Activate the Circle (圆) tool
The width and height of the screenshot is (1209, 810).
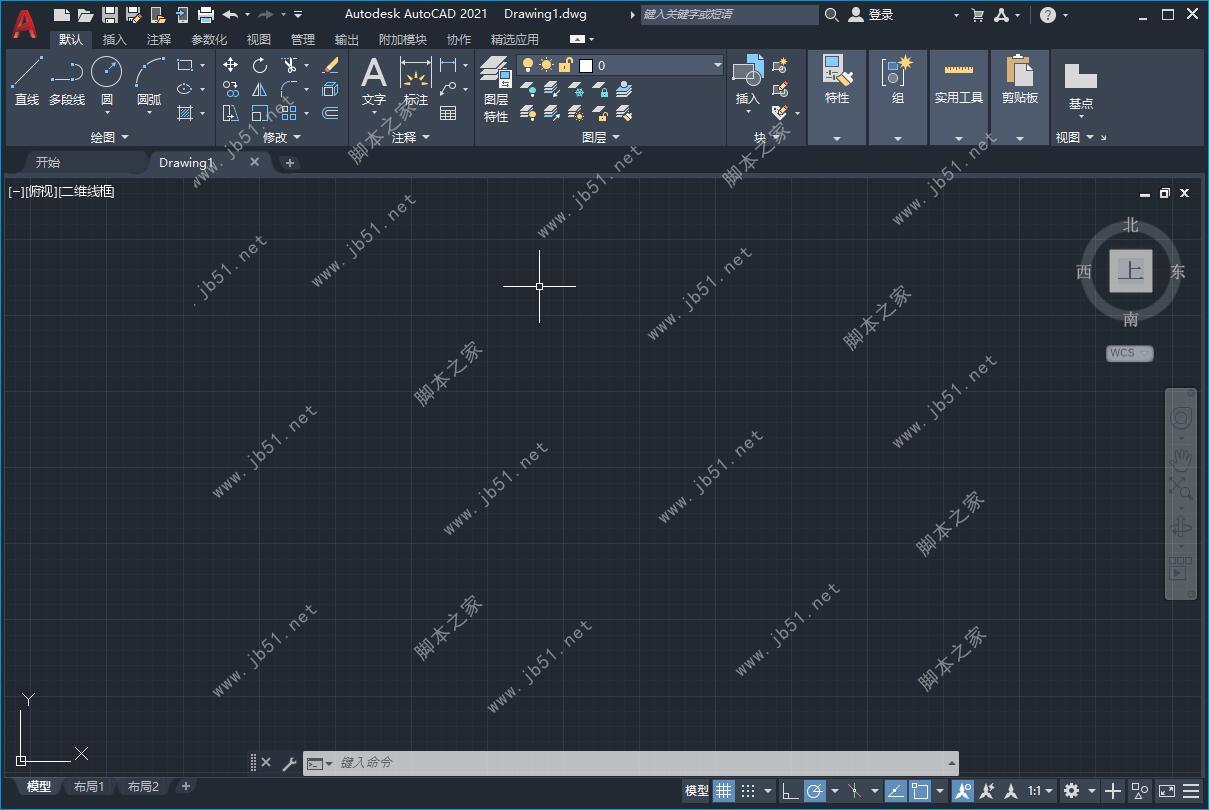coord(106,77)
